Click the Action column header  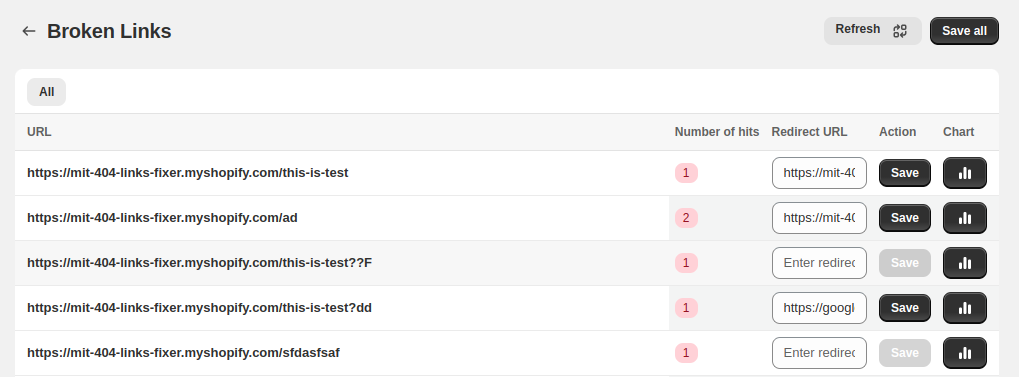(897, 132)
